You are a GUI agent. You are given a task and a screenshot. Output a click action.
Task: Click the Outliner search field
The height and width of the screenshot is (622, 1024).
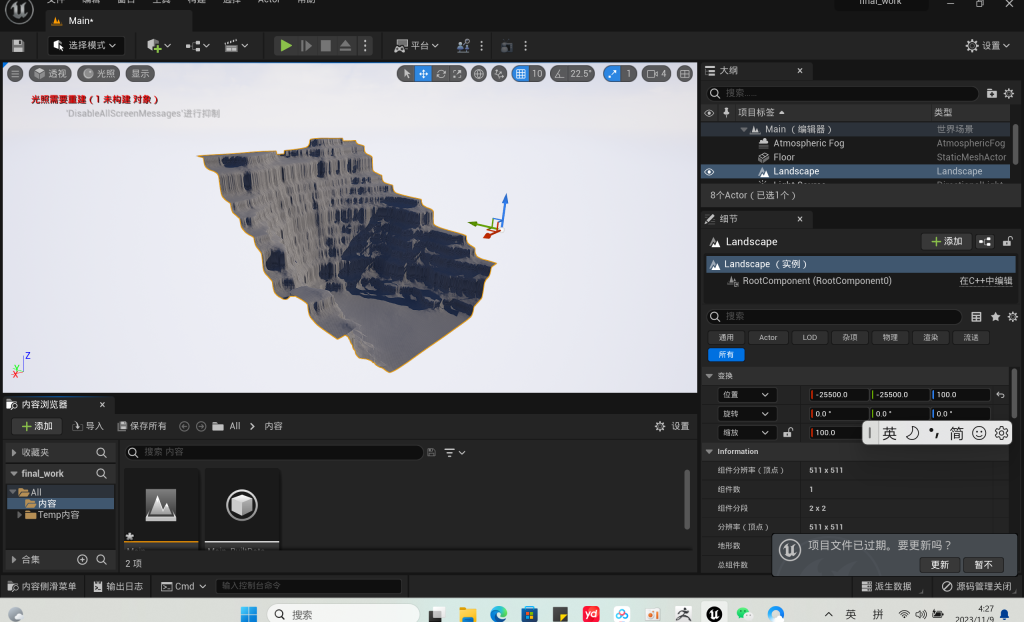click(x=842, y=93)
